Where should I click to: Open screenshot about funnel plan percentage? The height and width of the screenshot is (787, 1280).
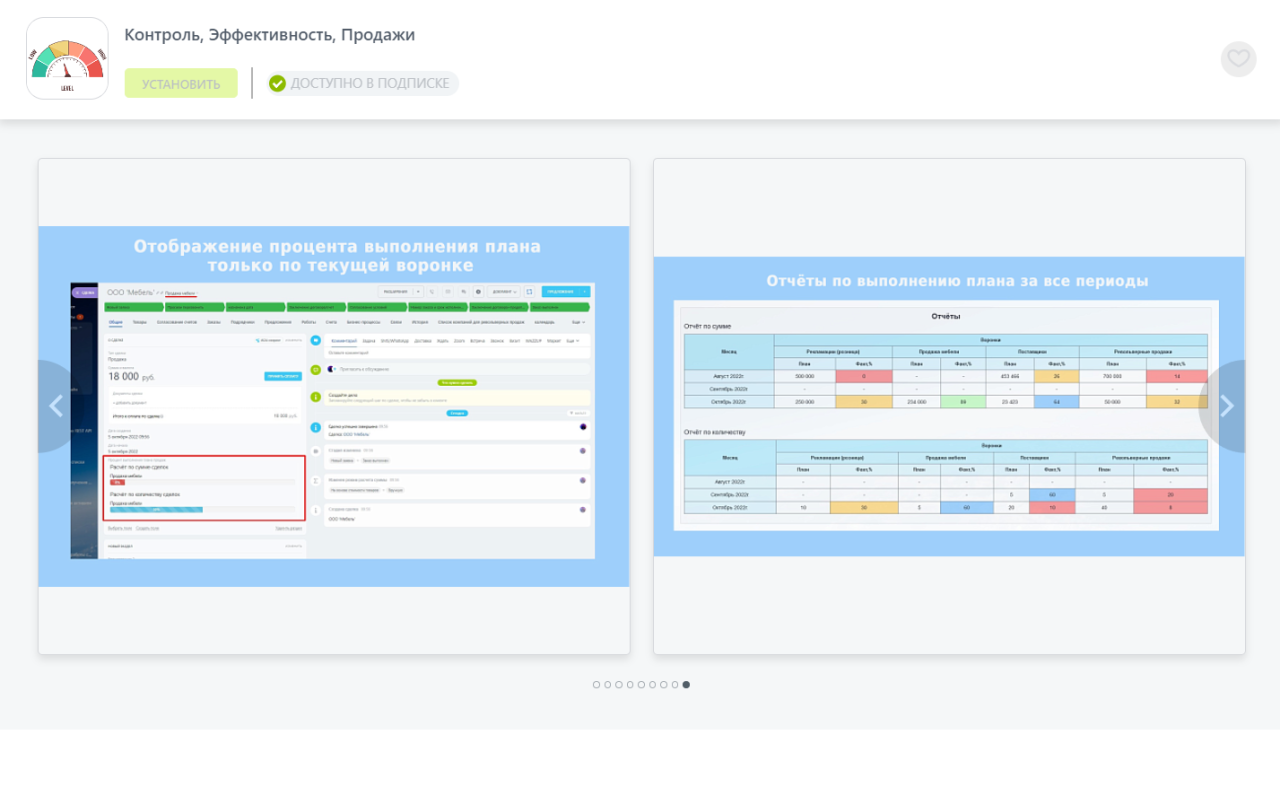[334, 406]
